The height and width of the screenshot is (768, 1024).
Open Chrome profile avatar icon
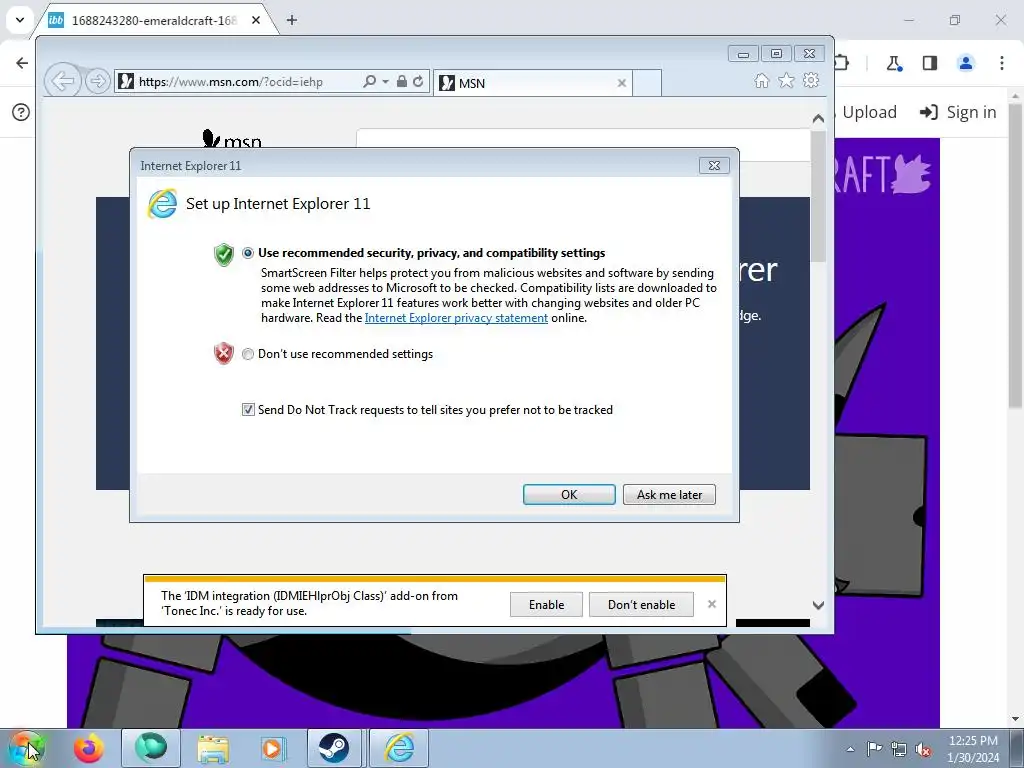tap(966, 63)
